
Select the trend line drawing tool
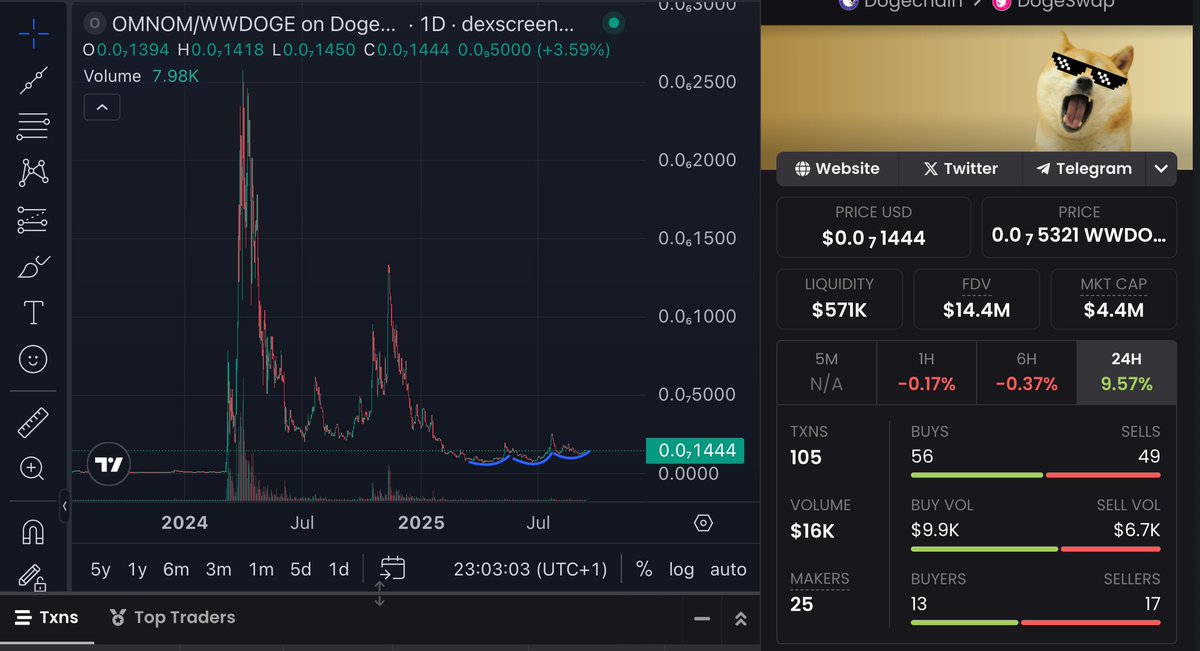32,80
